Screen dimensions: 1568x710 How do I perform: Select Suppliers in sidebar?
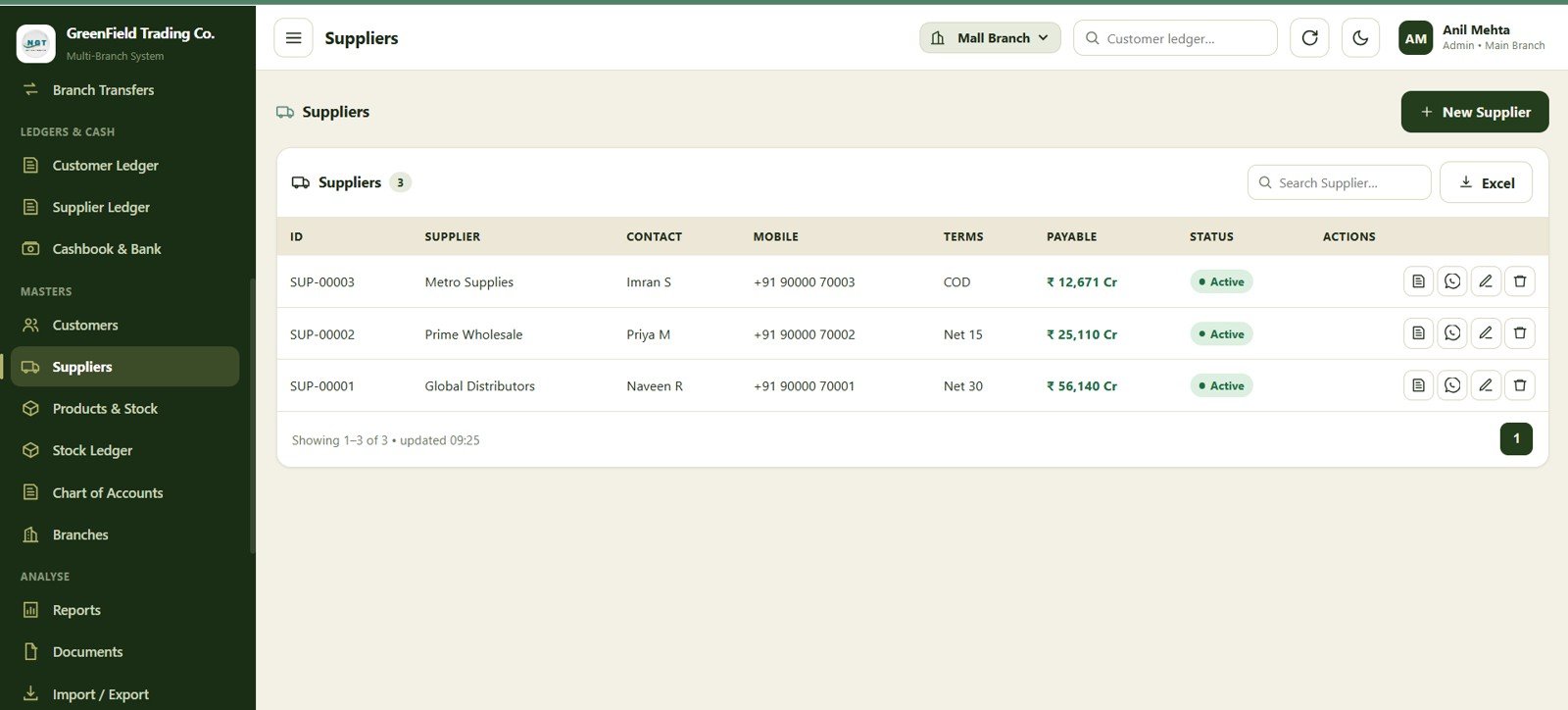[x=125, y=367]
